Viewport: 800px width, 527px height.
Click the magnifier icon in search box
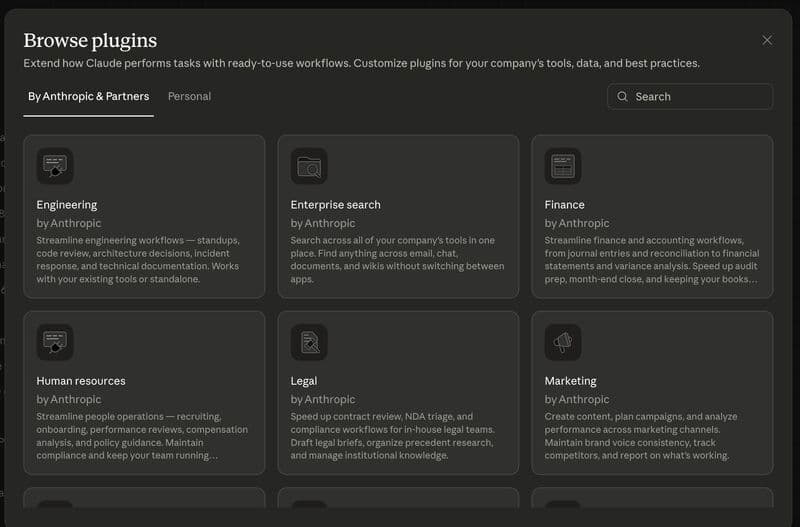623,97
